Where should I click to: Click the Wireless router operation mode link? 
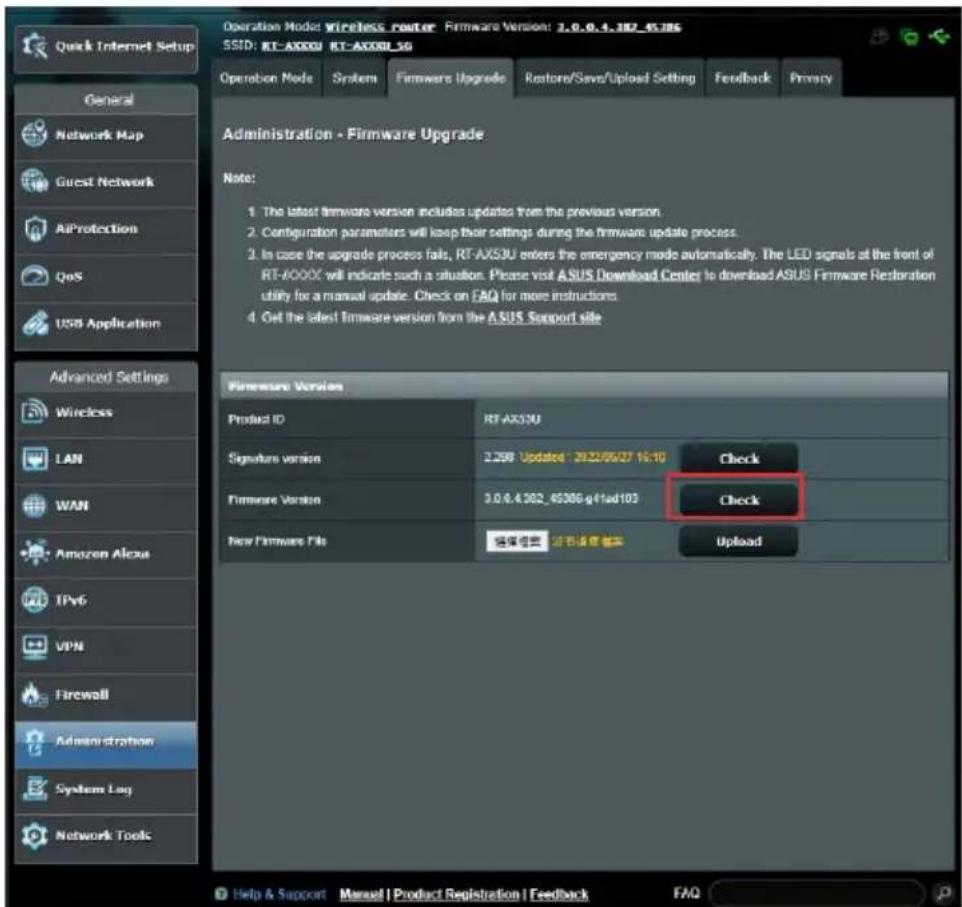coord(380,27)
